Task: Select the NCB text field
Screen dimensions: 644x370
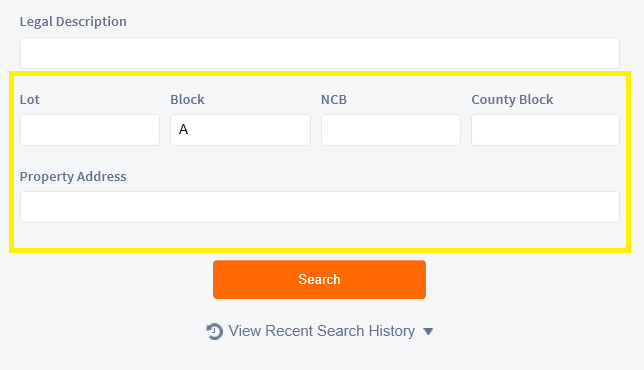Action: pos(391,130)
